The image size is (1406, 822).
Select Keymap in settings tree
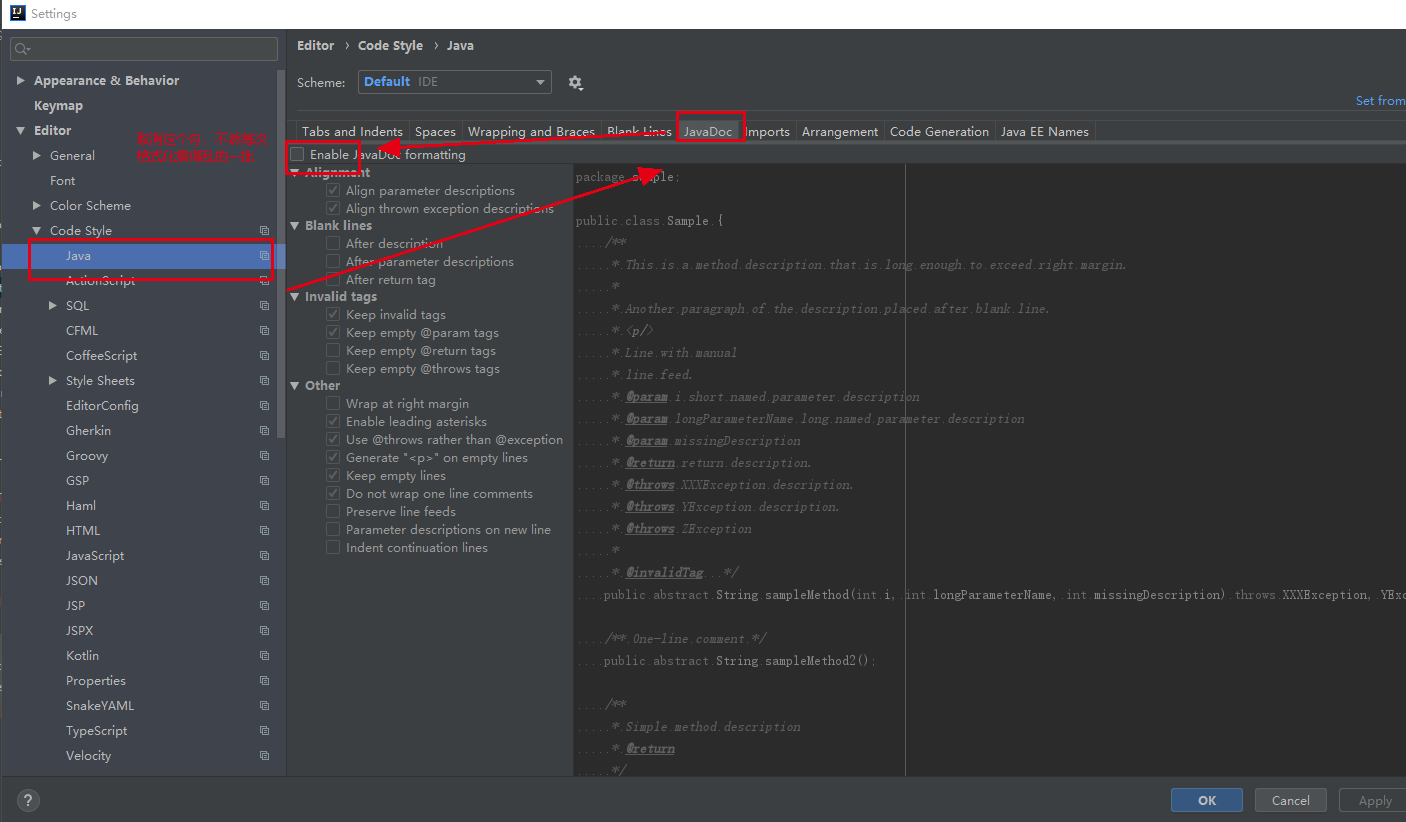58,106
